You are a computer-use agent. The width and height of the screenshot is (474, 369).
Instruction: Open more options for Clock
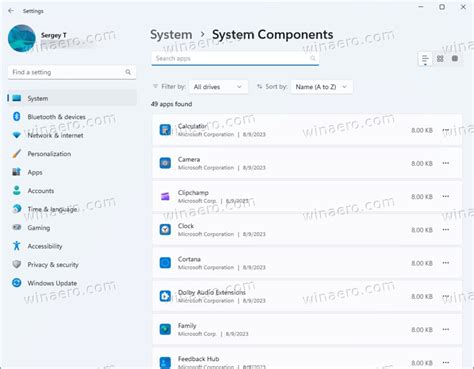click(446, 230)
